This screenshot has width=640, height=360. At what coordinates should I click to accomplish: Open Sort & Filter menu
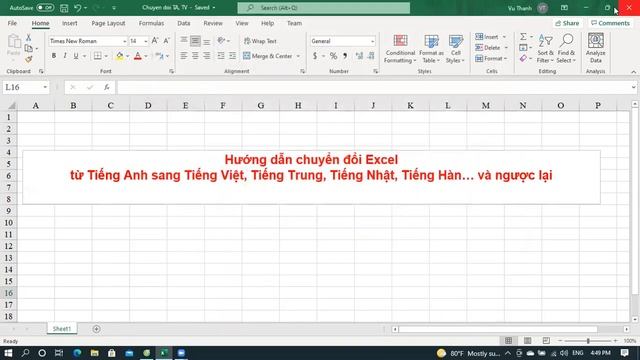point(545,49)
